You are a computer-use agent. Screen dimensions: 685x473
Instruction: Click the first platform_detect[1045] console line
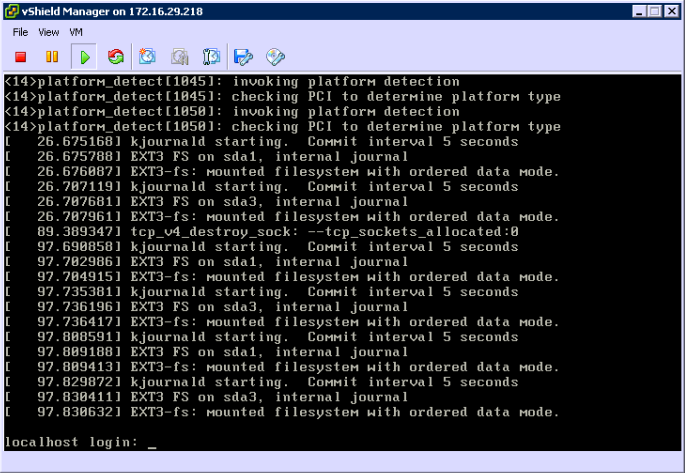(232, 82)
